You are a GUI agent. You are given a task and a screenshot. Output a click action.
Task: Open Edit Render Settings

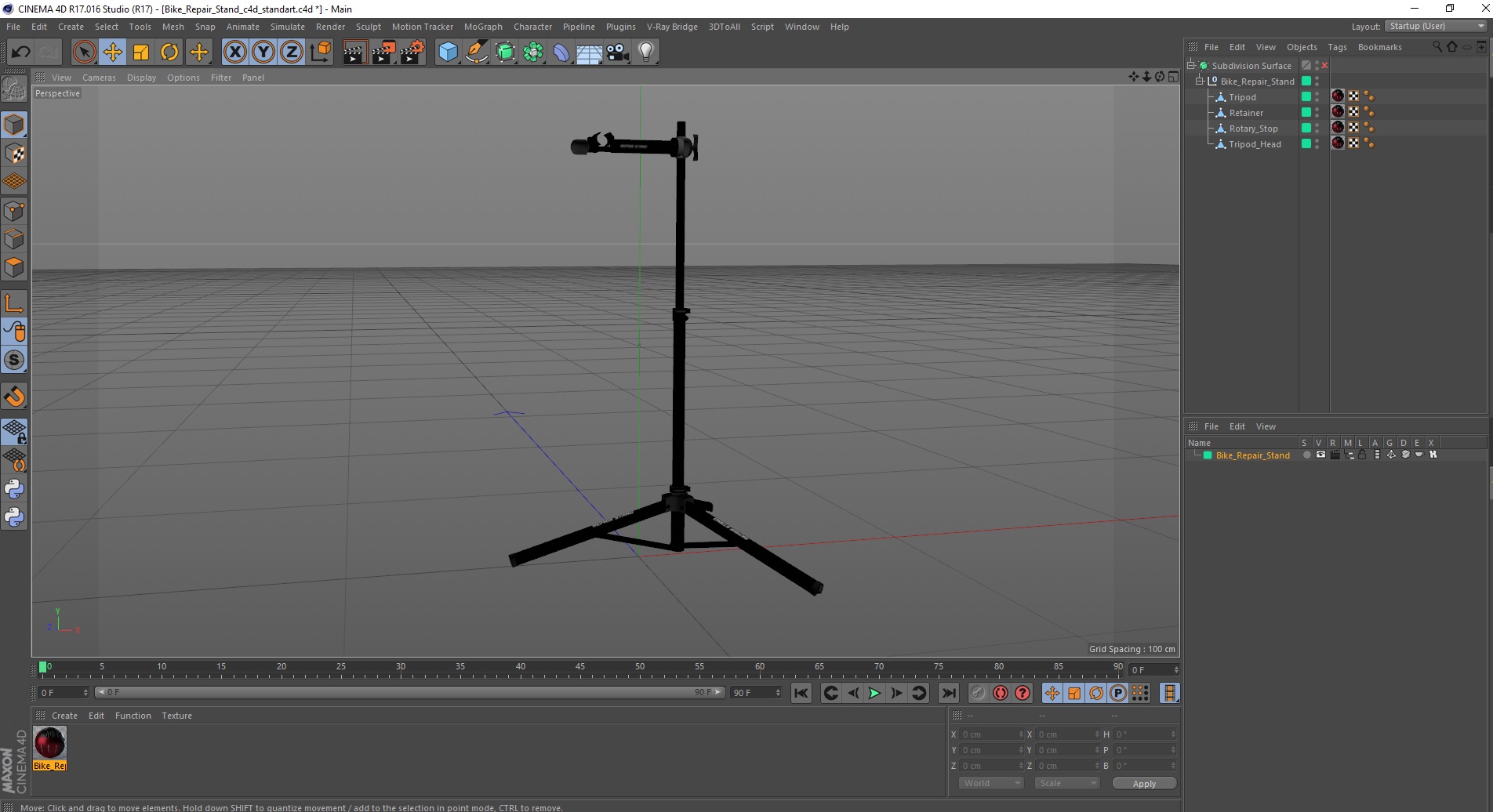tap(412, 53)
